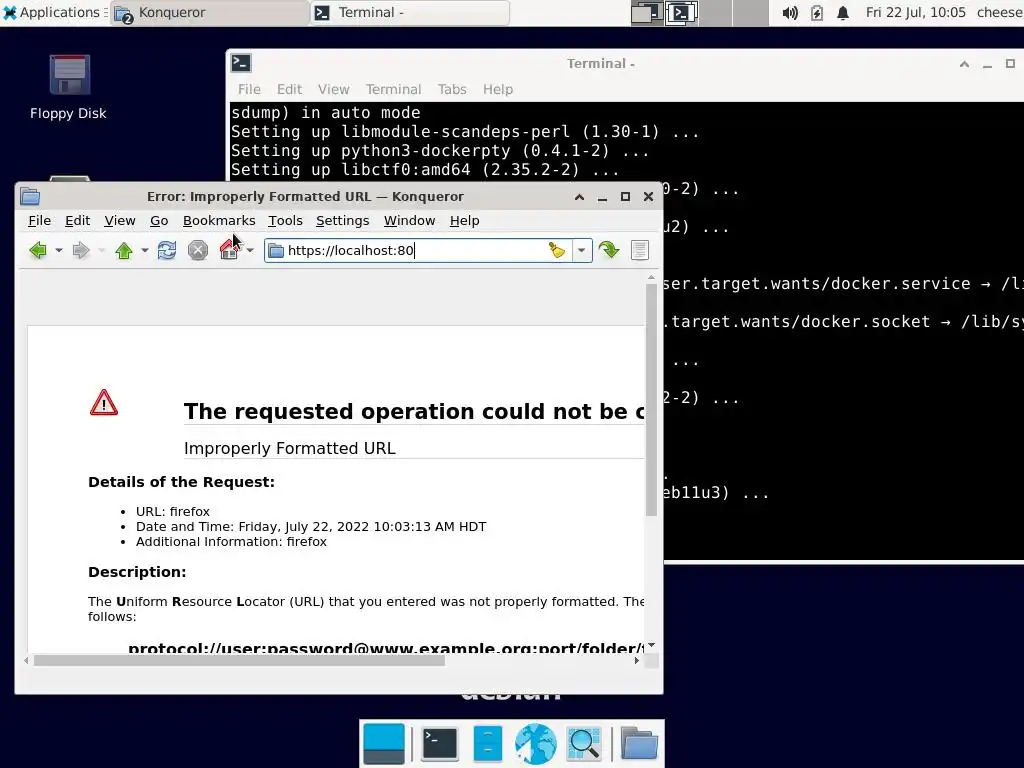Open the home folder icon in the dock

point(639,743)
